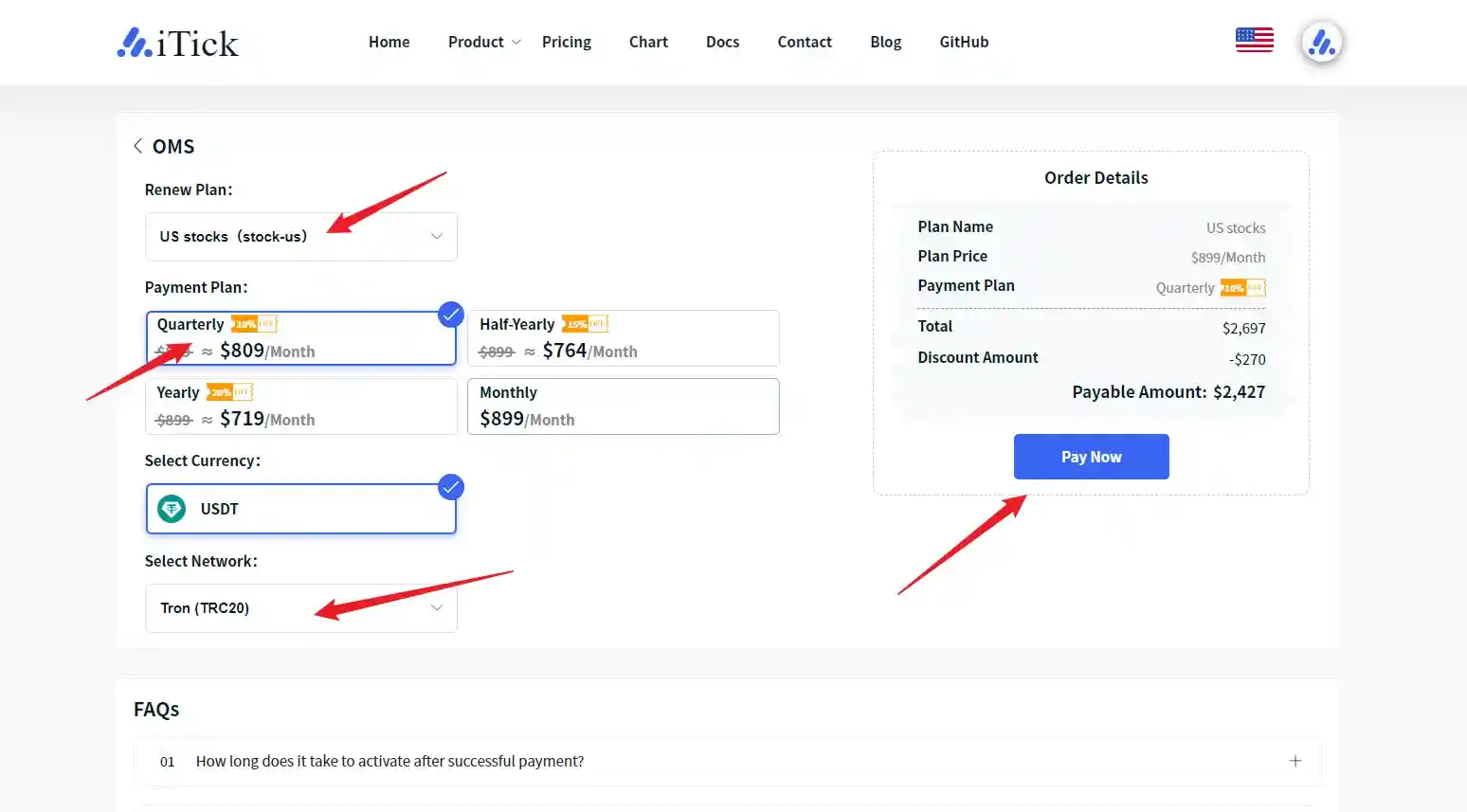
Task: Click the 20% OFF badge on Yearly
Action: 229,392
